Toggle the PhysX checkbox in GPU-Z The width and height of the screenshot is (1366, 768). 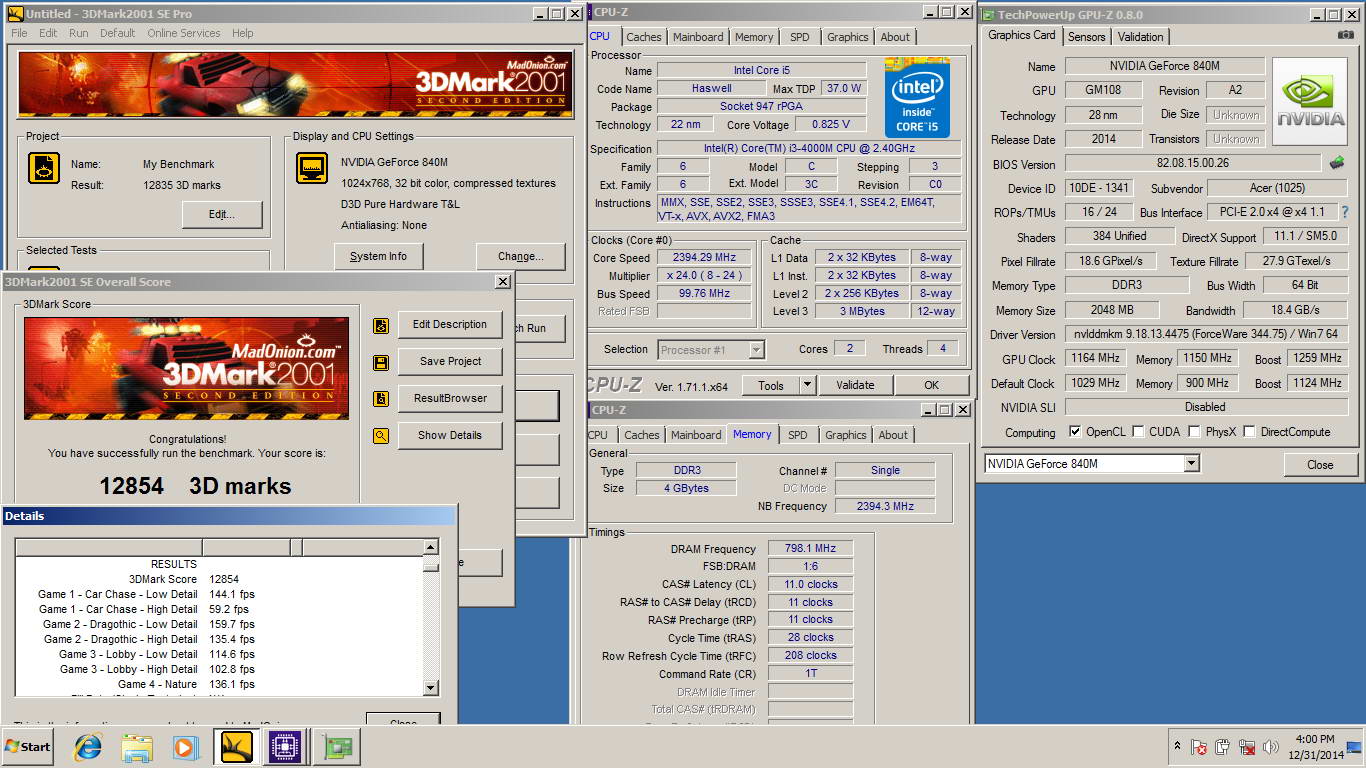[1194, 432]
